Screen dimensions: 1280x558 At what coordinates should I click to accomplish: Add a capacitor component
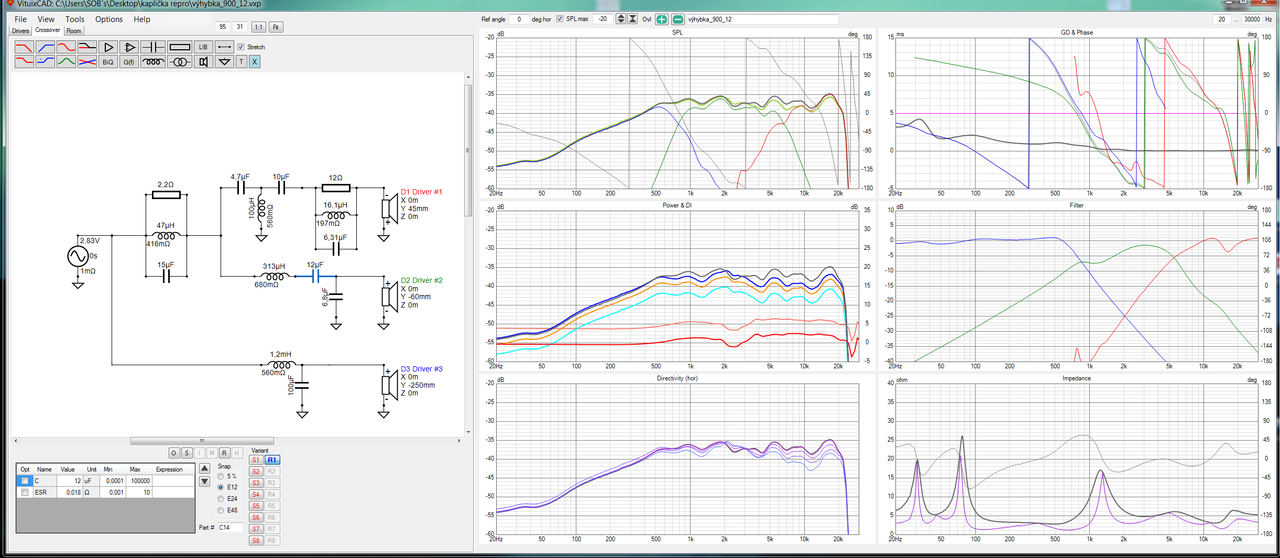pos(153,47)
